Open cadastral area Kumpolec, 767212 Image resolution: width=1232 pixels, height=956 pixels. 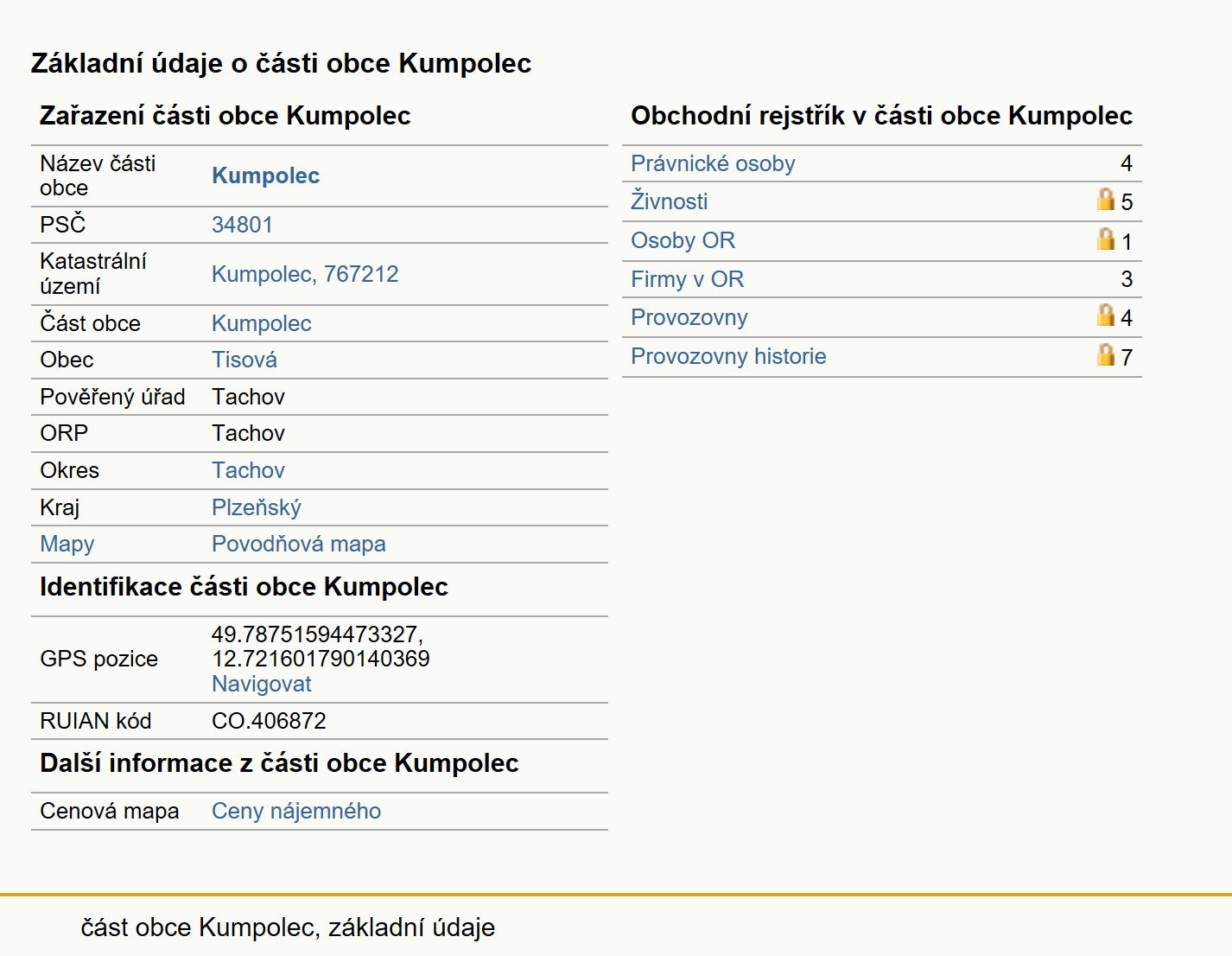click(x=305, y=274)
